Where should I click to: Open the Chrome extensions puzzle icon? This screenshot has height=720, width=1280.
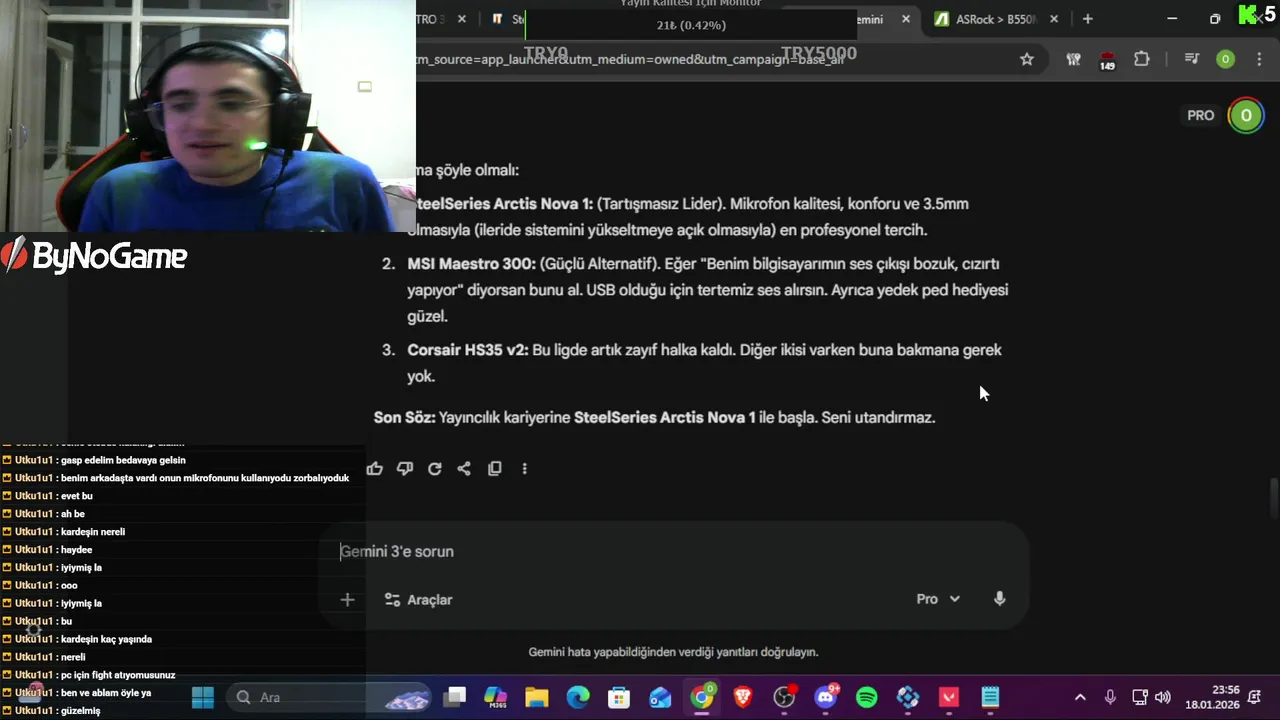tap(1141, 59)
